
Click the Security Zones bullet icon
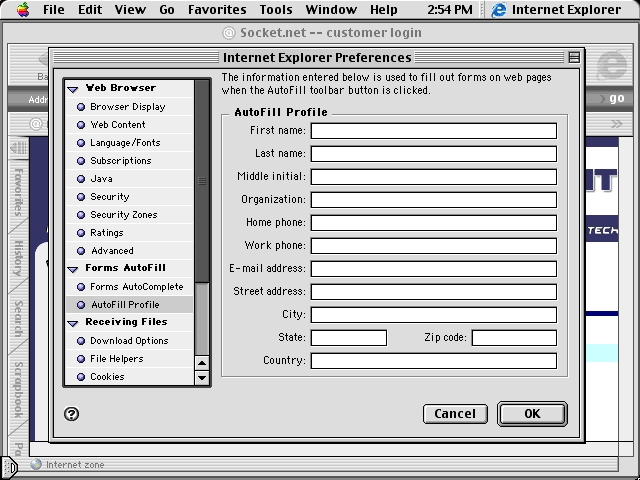click(81, 215)
